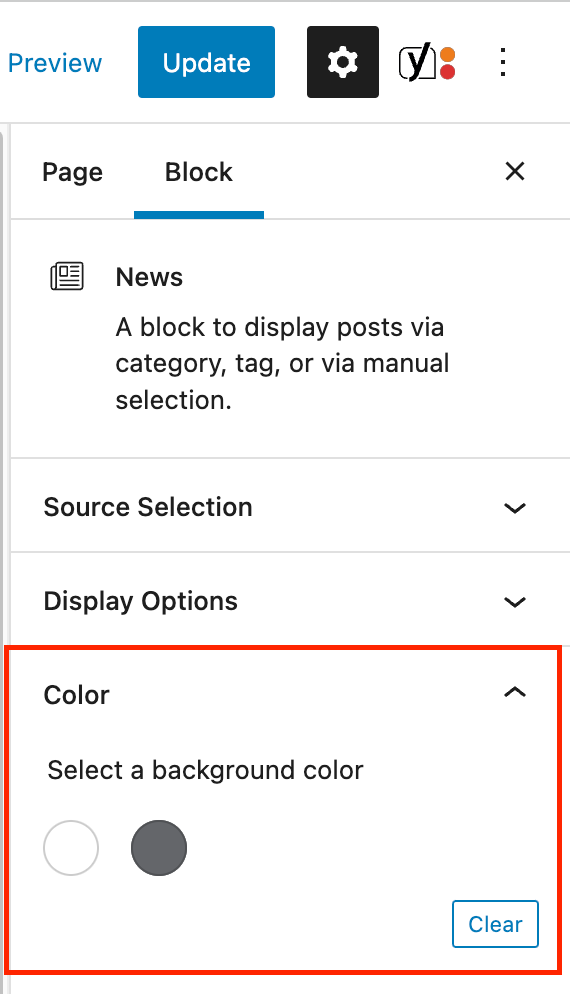
Task: Open the Preview link
Action: (55, 63)
